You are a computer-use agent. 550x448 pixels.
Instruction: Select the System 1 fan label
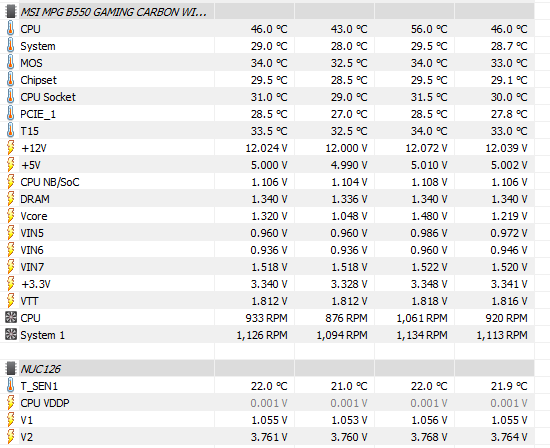[x=42, y=335]
